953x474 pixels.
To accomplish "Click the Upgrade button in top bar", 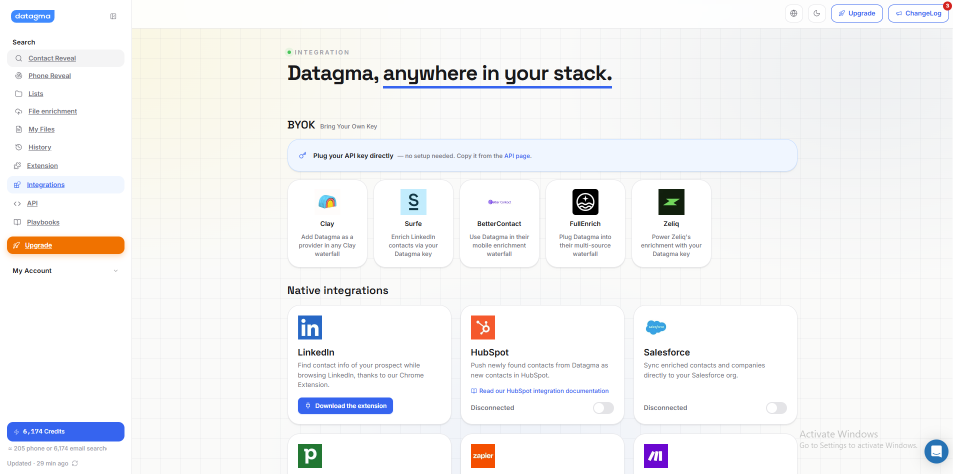I will tap(856, 13).
